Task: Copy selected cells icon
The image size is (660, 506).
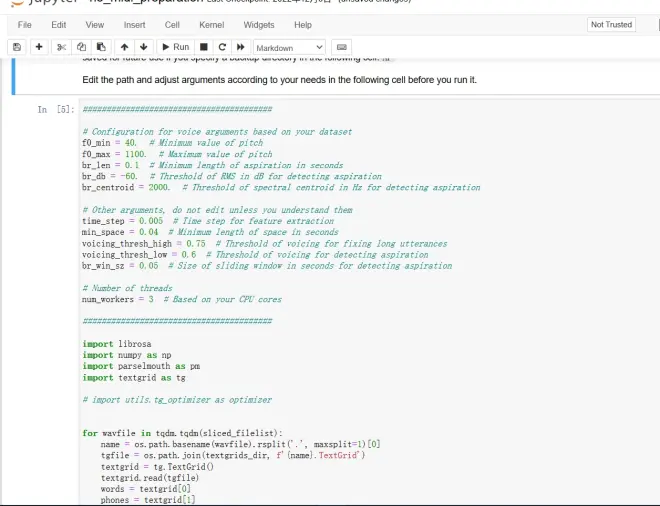Action: 81,47
